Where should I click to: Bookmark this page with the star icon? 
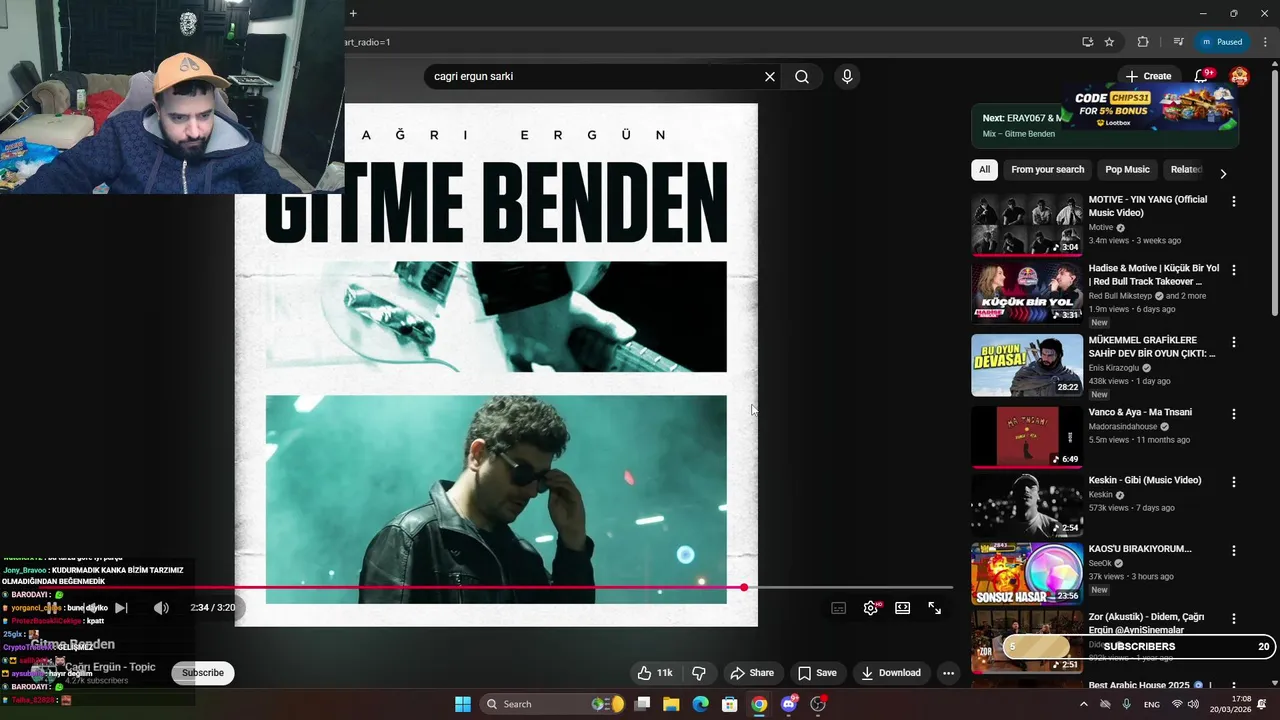(1109, 42)
